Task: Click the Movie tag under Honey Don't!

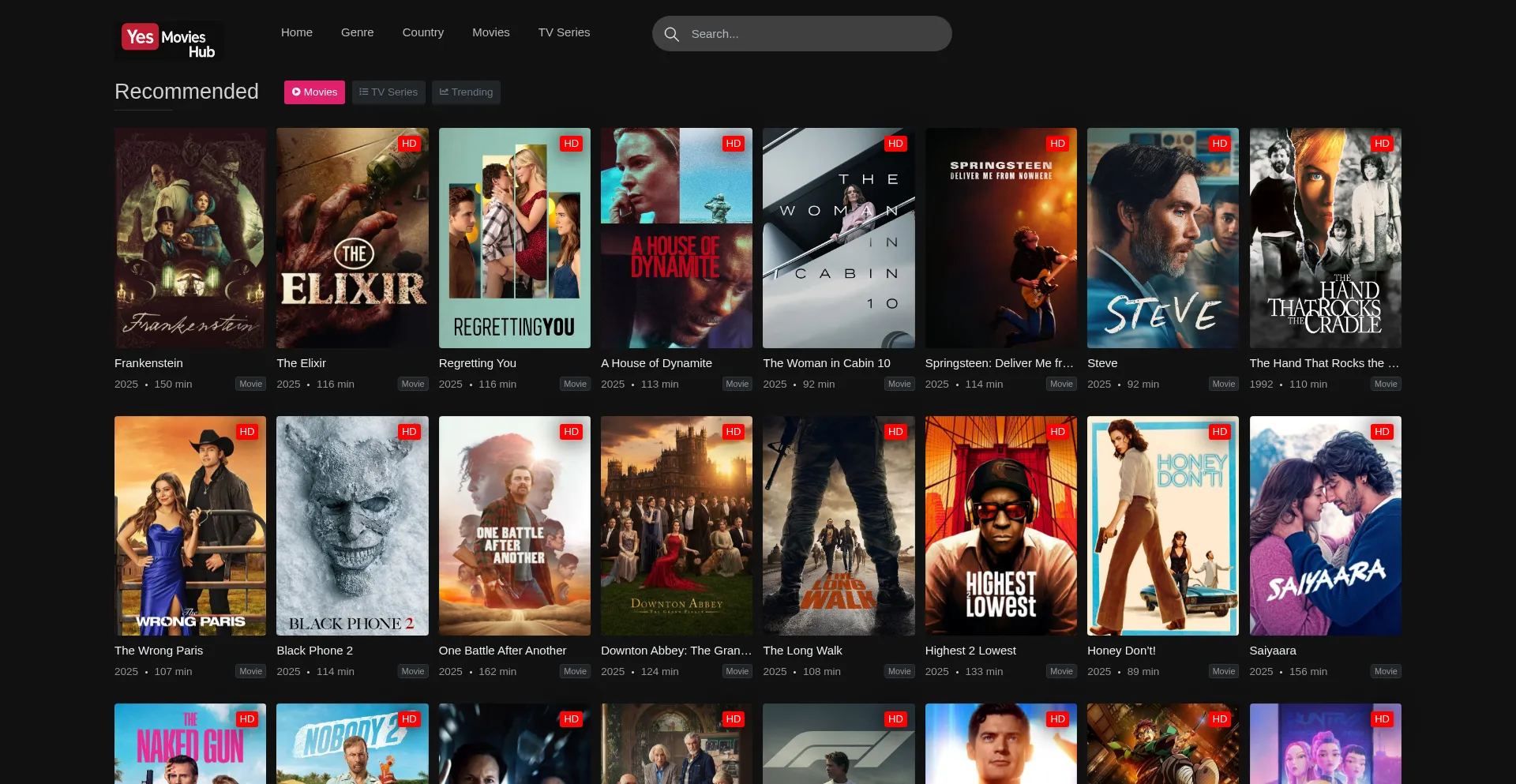Action: (x=1223, y=671)
